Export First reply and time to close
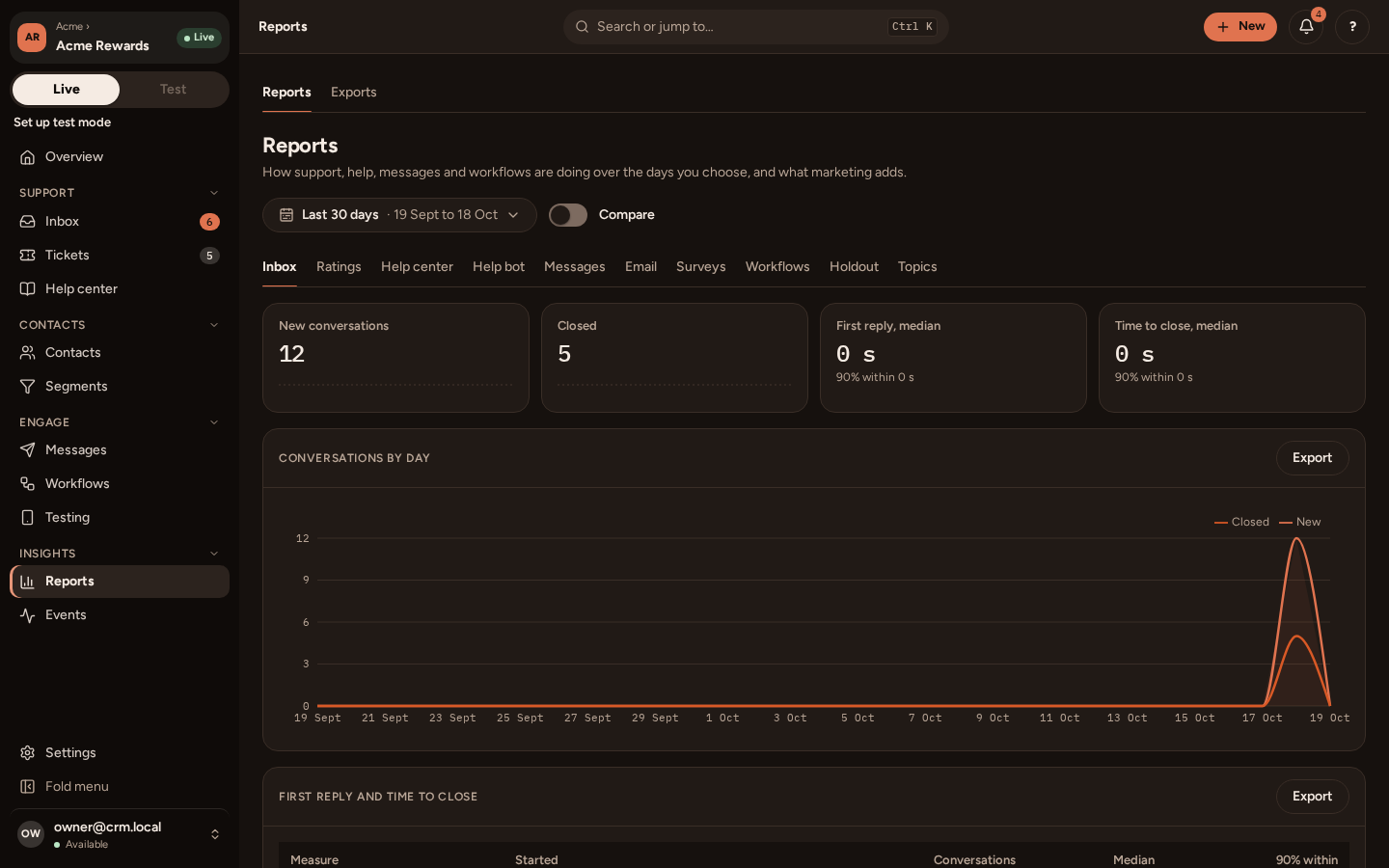 pyautogui.click(x=1312, y=797)
